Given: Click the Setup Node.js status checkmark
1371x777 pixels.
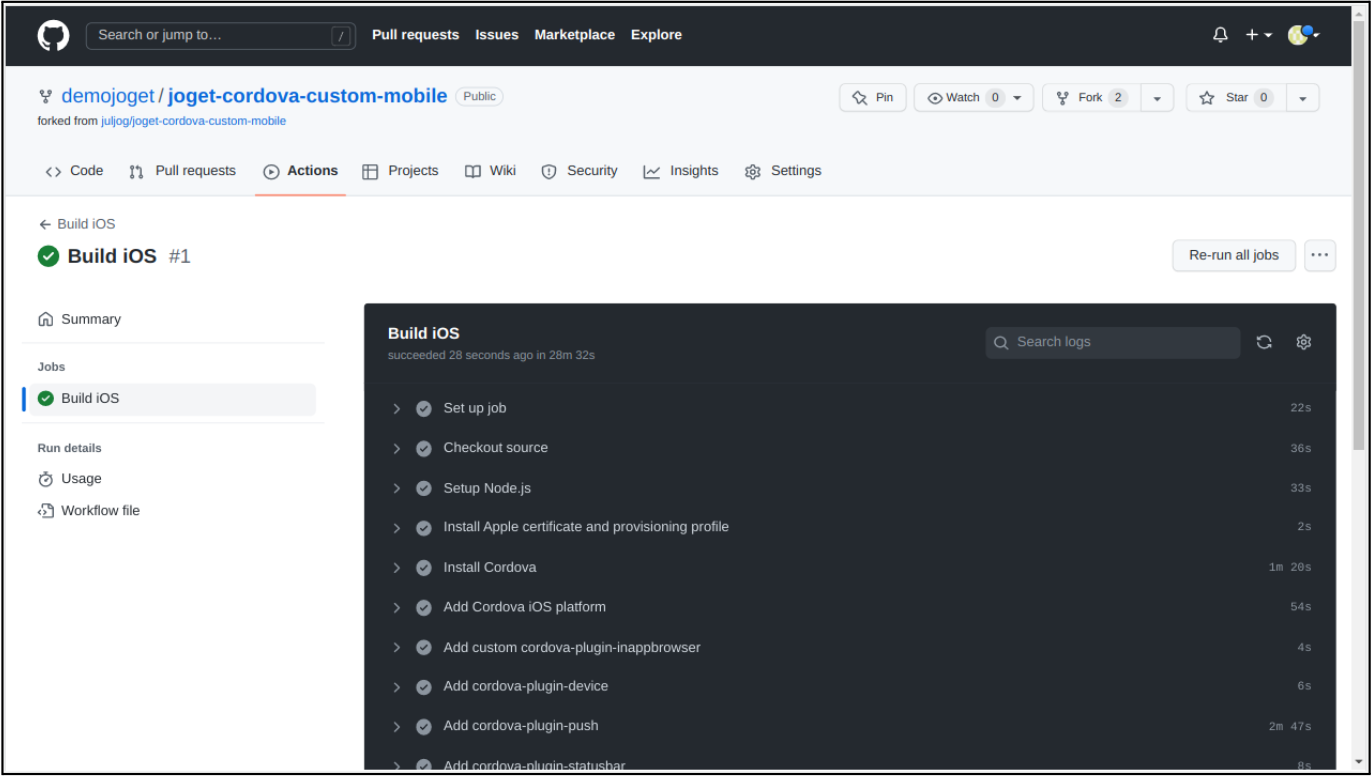Looking at the screenshot, I should click(424, 488).
